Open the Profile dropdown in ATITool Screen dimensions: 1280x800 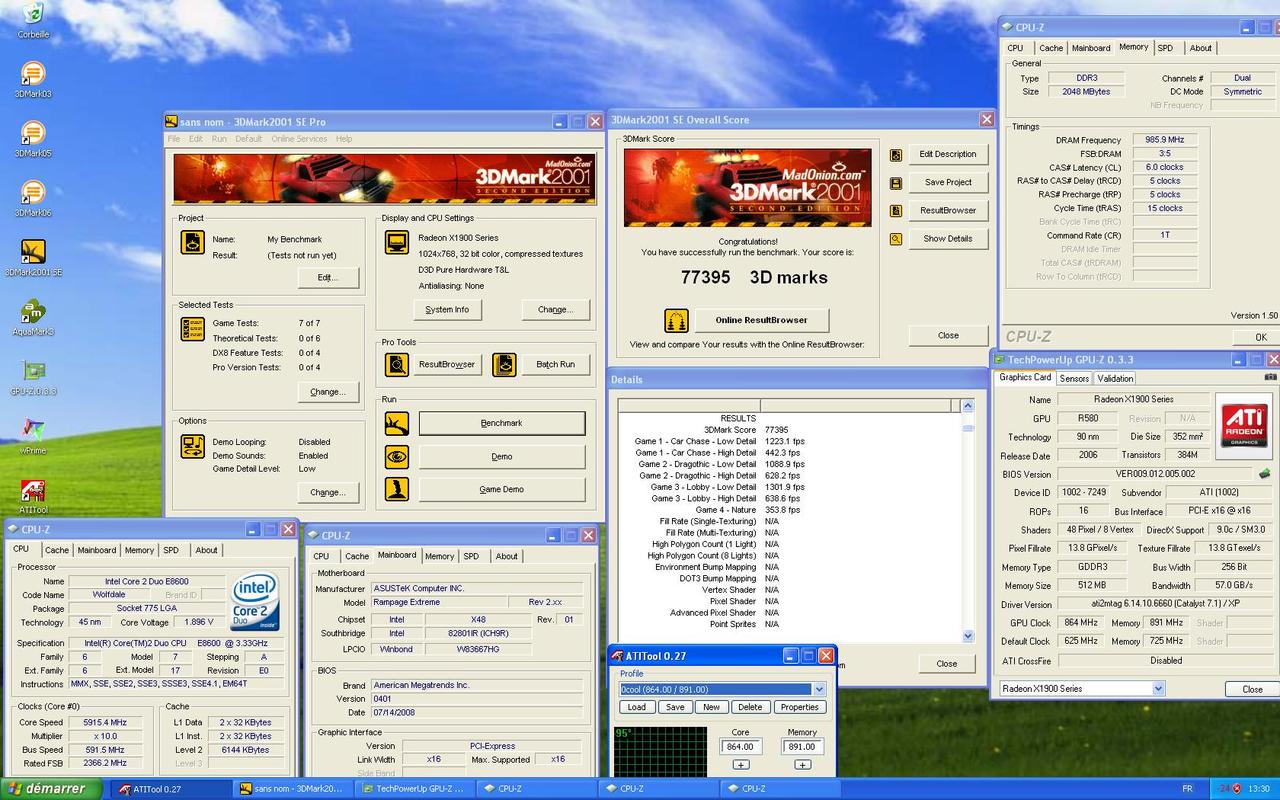(x=819, y=689)
